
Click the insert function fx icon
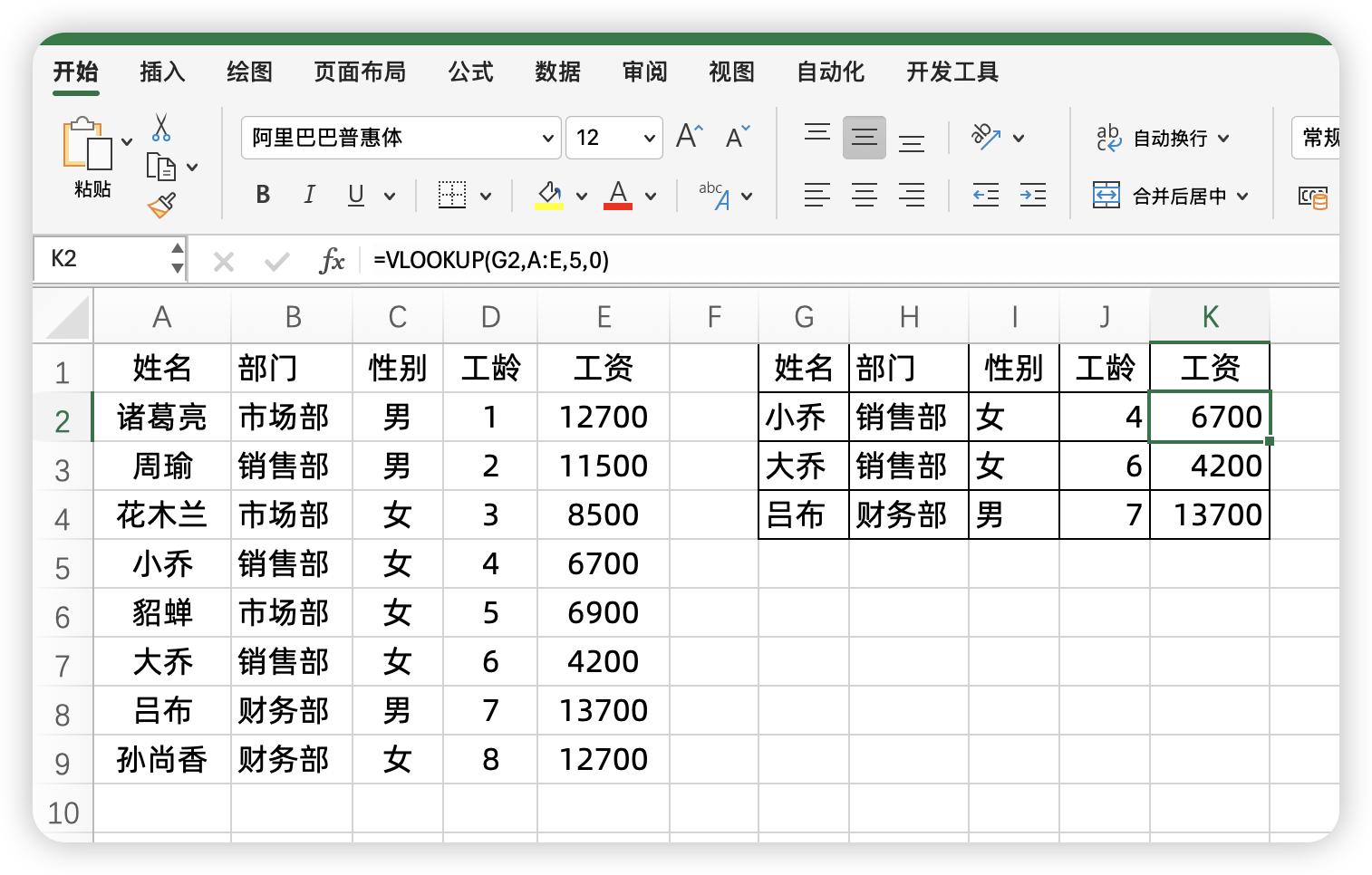tap(332, 261)
